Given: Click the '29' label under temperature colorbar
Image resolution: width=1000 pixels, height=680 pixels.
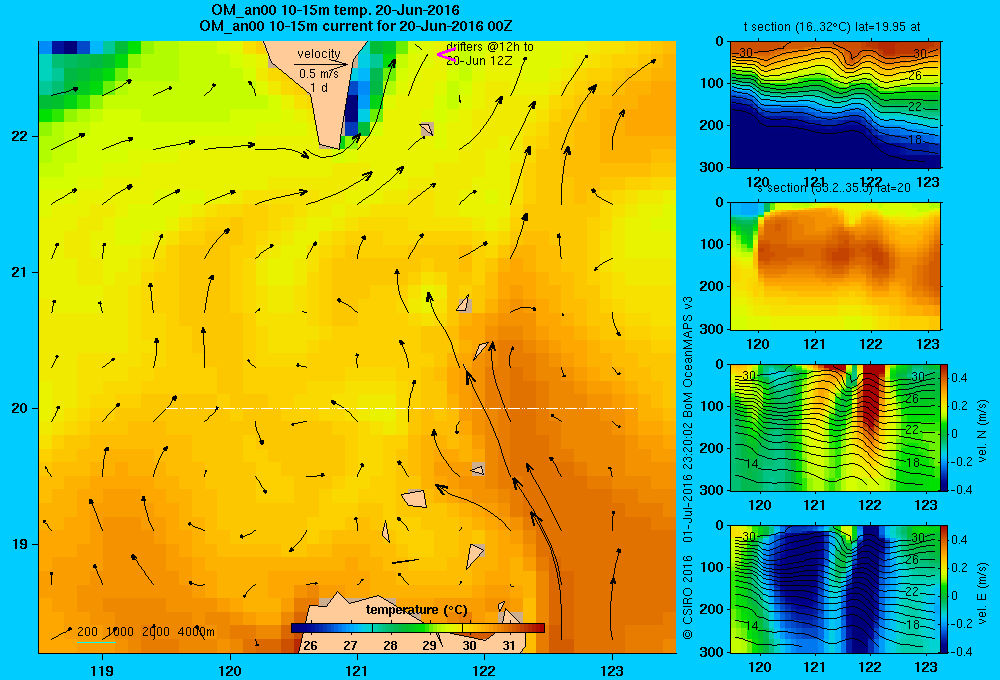Looking at the screenshot, I should pyautogui.click(x=429, y=646).
